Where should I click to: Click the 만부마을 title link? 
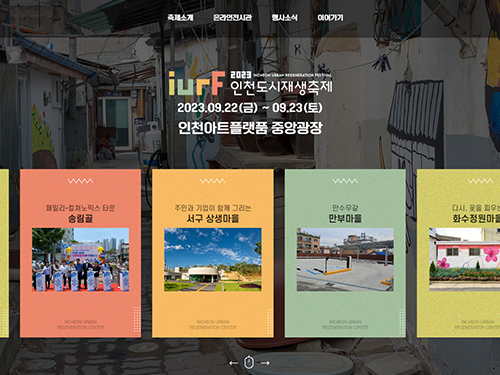345,219
